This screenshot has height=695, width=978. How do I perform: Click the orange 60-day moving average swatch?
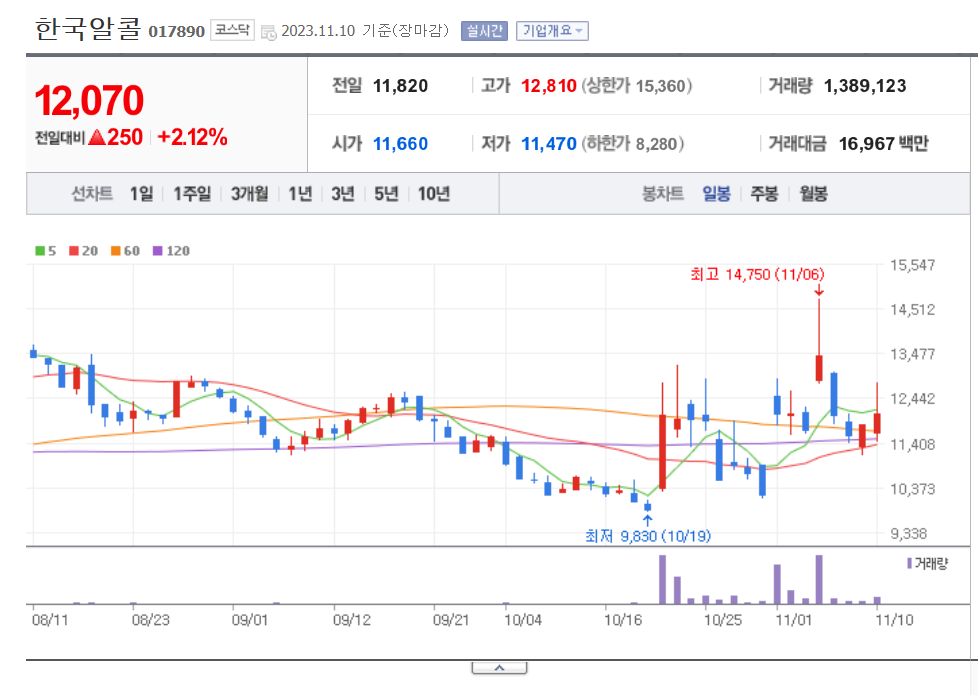[x=115, y=251]
